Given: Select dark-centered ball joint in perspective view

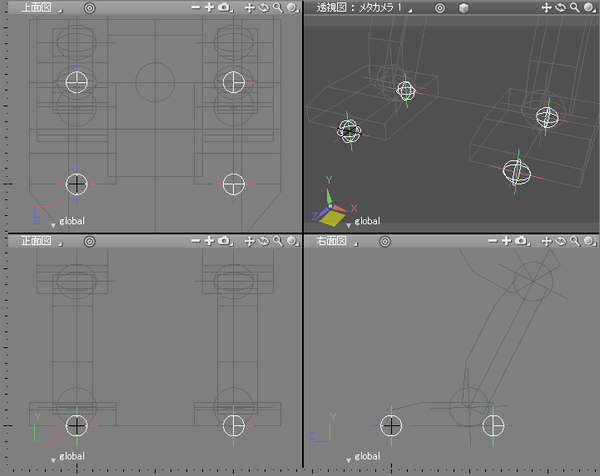Looking at the screenshot, I should click(x=349, y=131).
